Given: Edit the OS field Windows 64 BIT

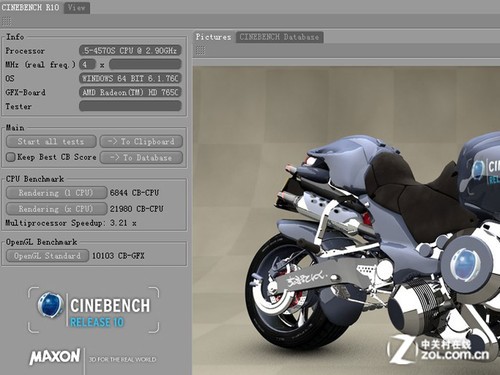Looking at the screenshot, I should 130,78.
